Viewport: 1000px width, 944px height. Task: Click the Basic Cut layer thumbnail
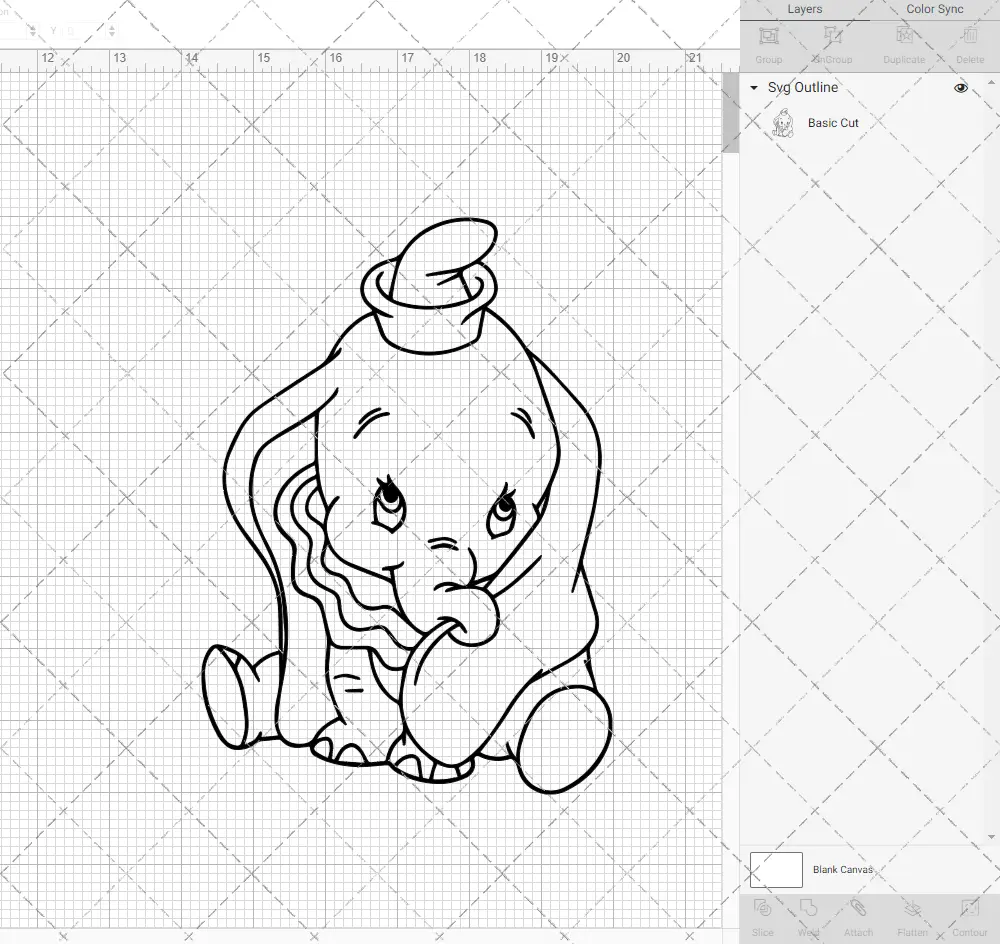[x=785, y=123]
